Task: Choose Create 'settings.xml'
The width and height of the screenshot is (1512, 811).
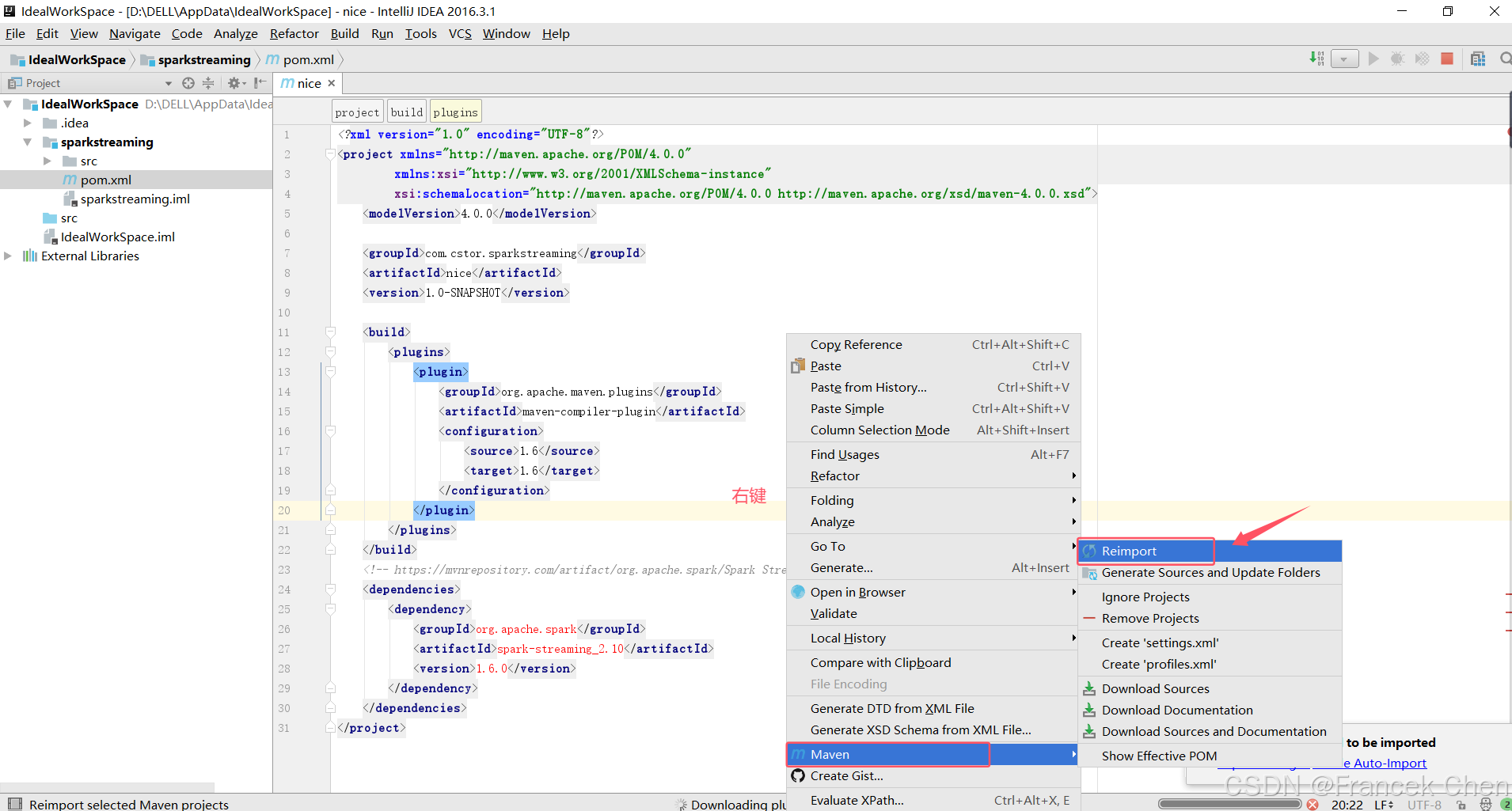Action: click(x=1210, y=642)
